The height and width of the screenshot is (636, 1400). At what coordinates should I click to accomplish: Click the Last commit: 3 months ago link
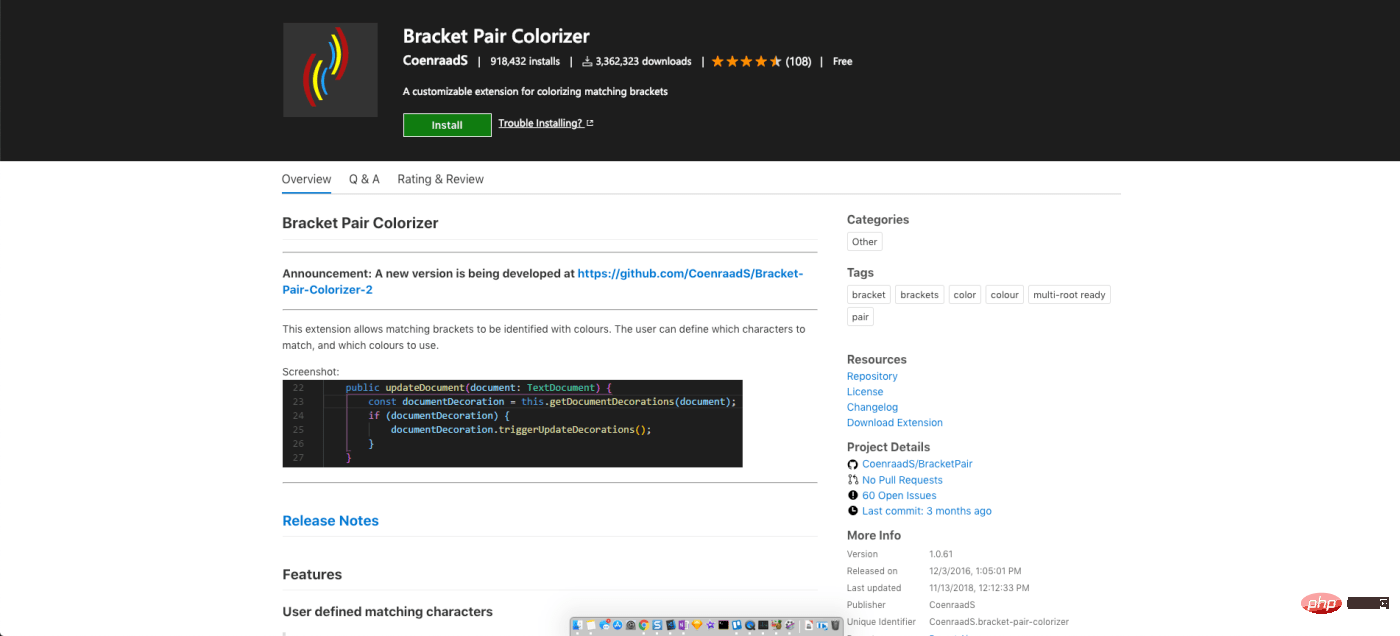(x=927, y=511)
